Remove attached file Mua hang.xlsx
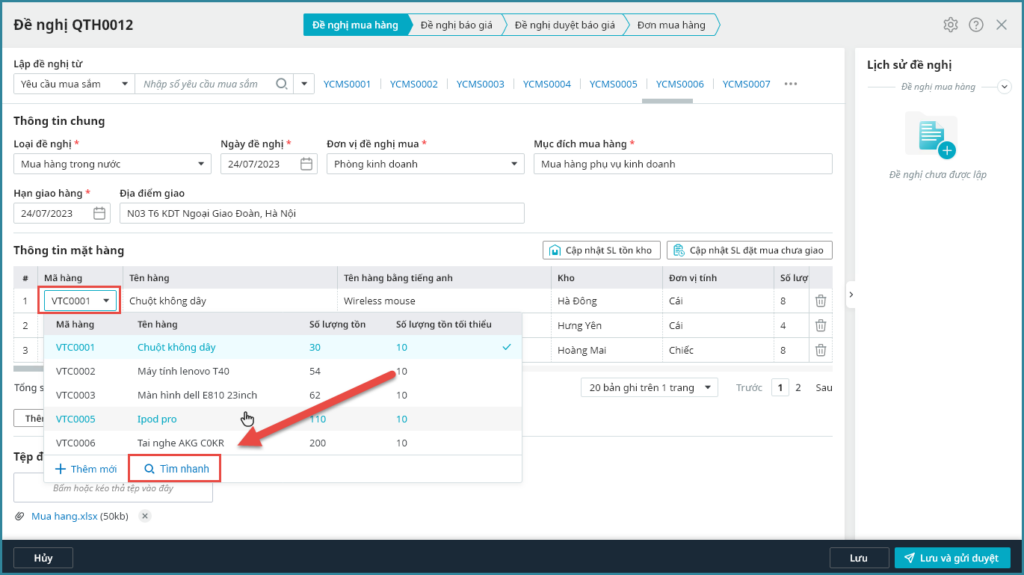 click(x=144, y=516)
